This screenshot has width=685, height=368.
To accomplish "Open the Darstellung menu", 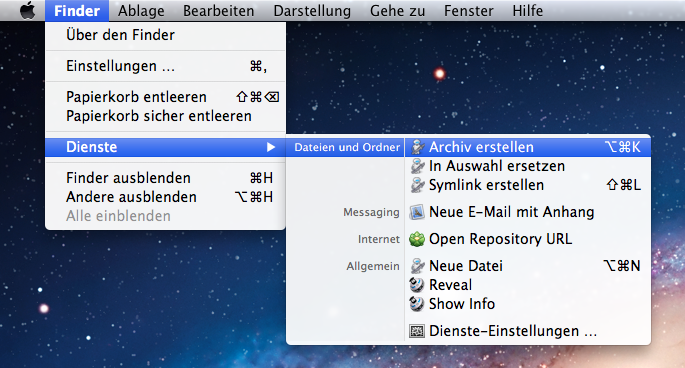I will [312, 10].
